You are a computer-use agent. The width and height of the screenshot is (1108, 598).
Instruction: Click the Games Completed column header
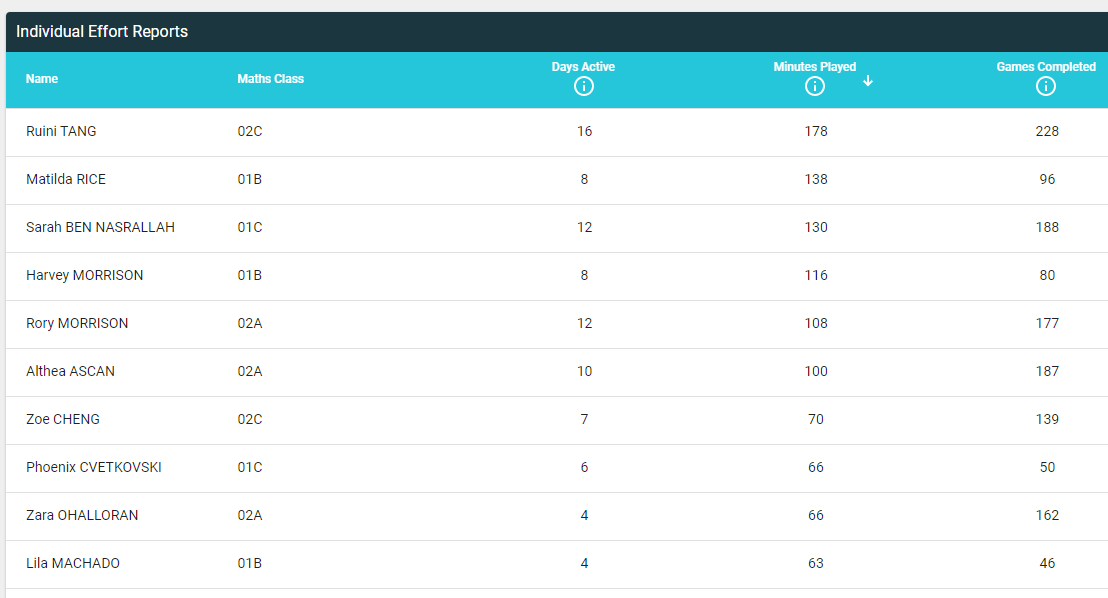[x=1046, y=67]
